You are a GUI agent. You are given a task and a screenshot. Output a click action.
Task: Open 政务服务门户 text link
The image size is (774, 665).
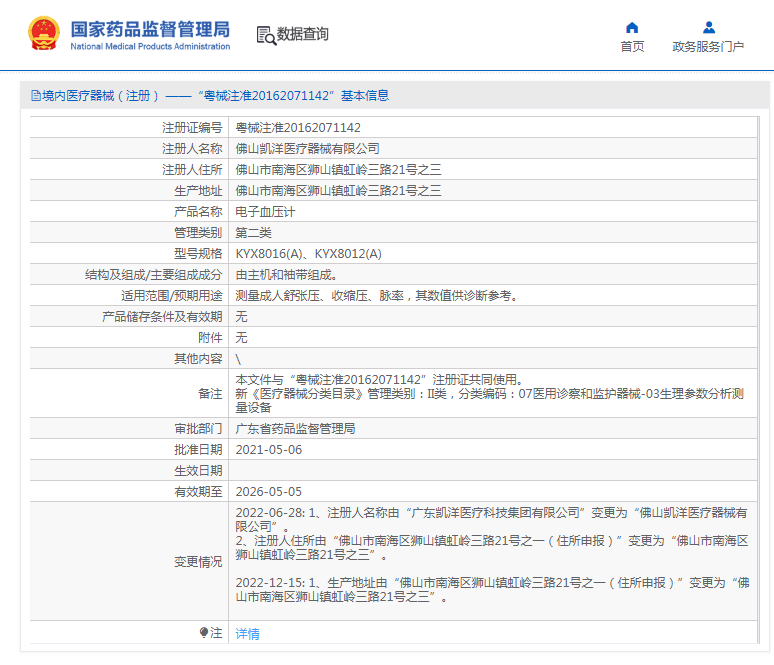pyautogui.click(x=708, y=46)
